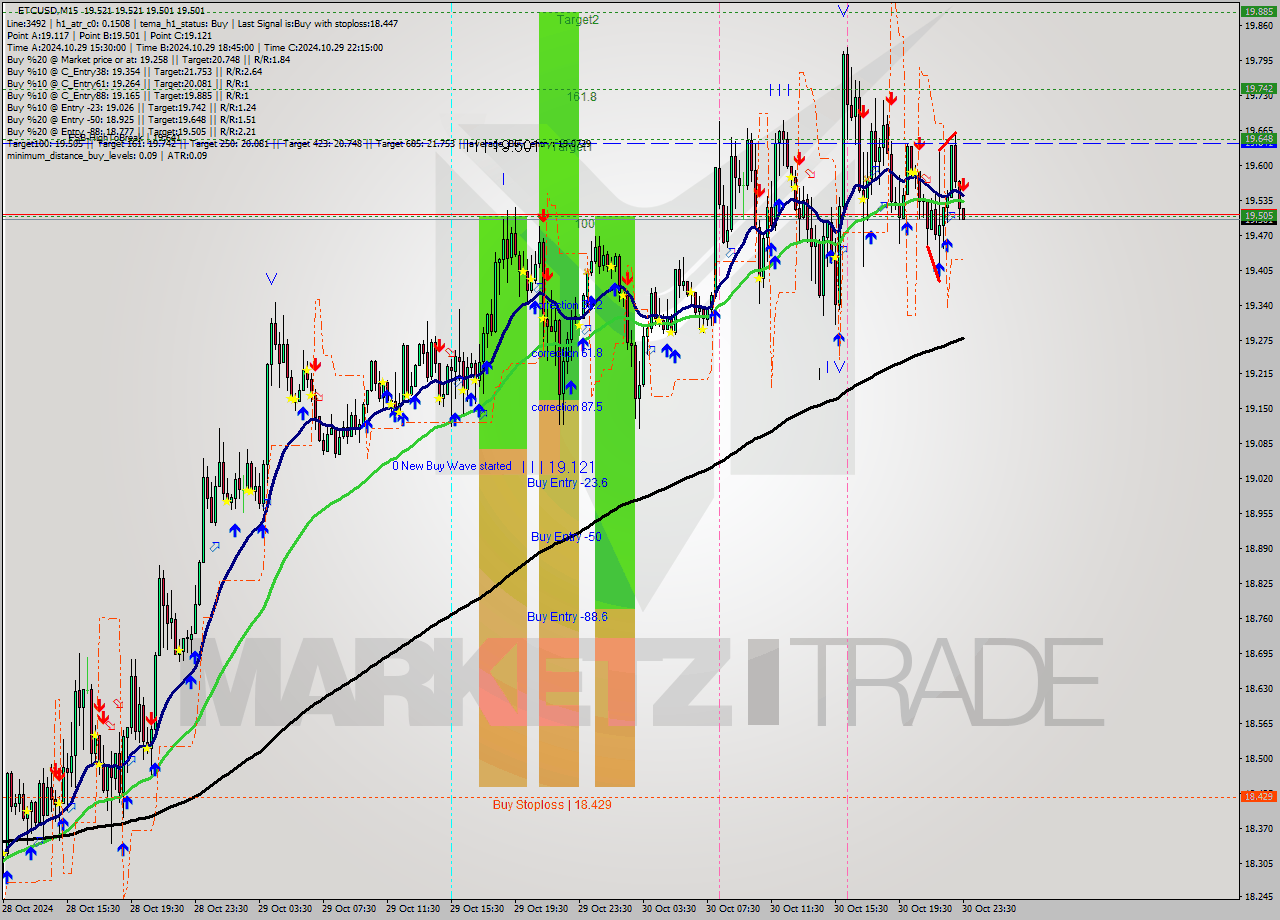Screen dimensions: 1280x920
Task: Click the 'correction 87.5' label
Action: [x=567, y=407]
